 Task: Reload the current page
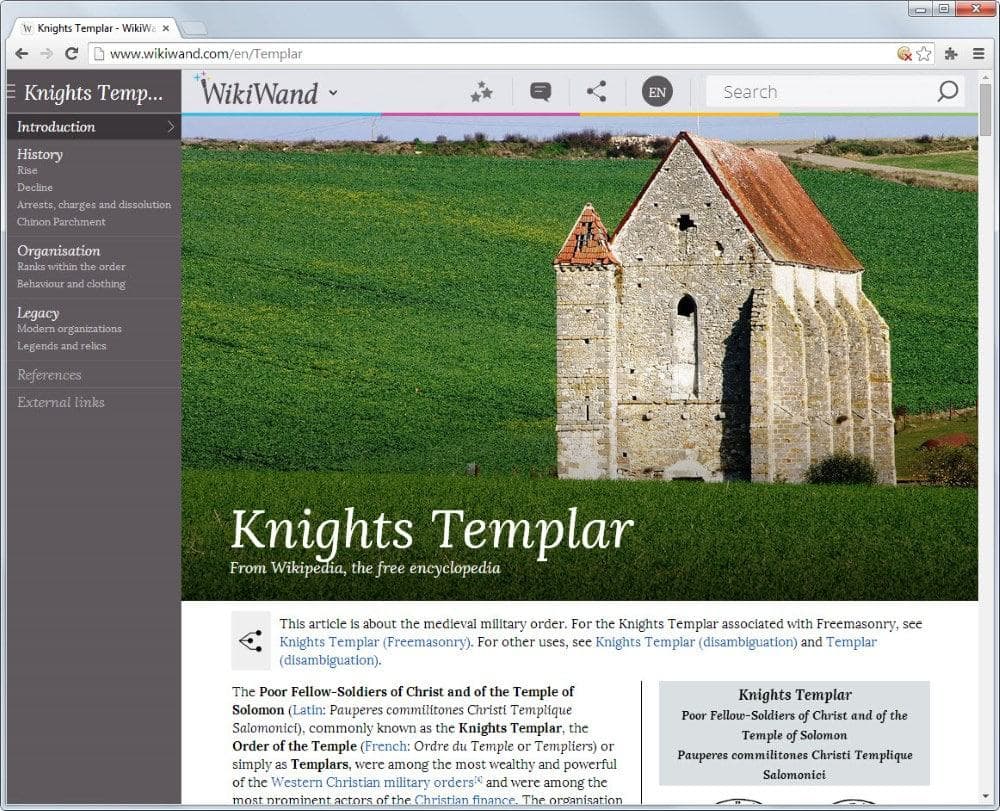point(71,54)
